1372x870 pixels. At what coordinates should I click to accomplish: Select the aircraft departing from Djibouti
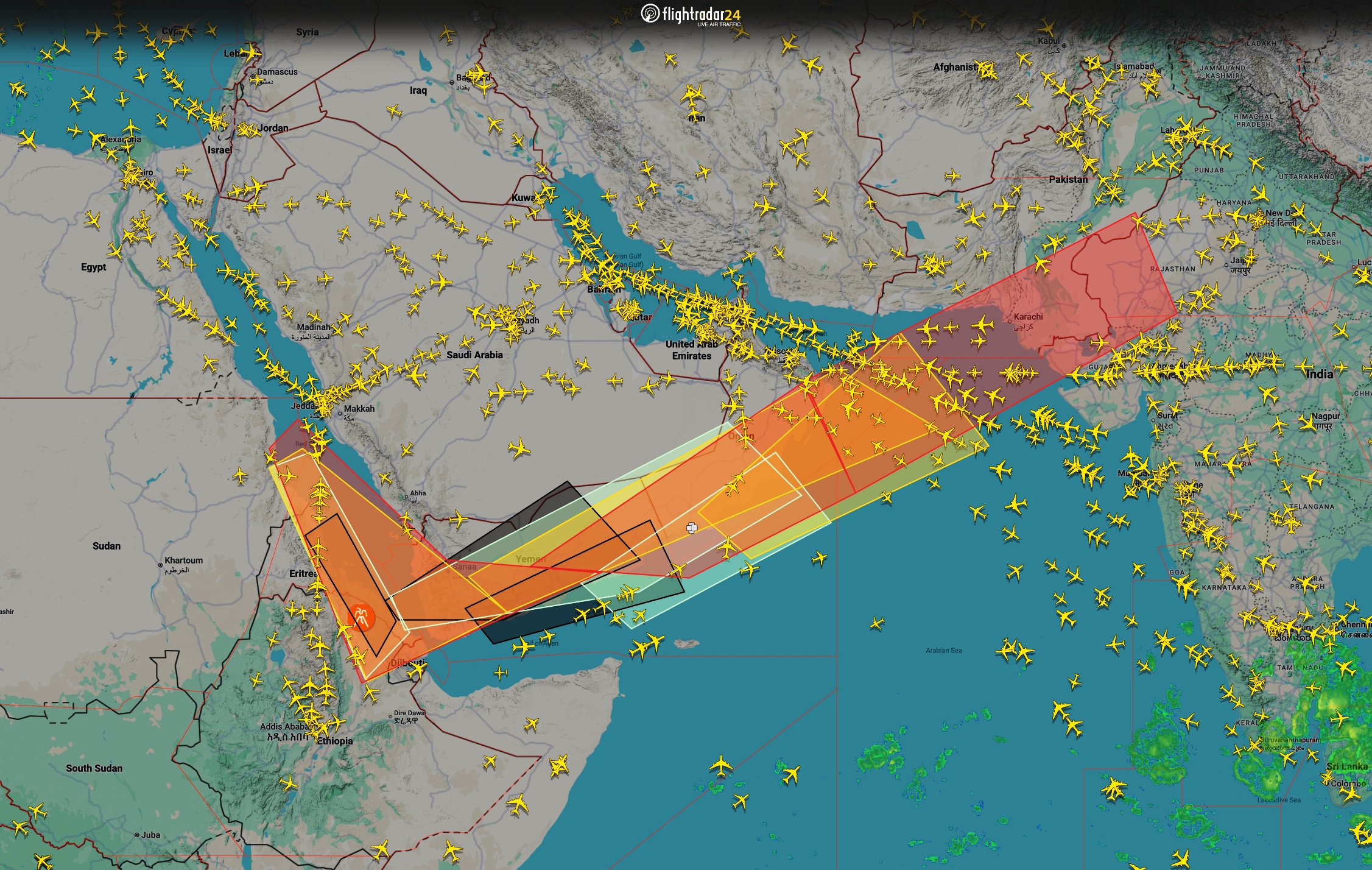(417, 670)
